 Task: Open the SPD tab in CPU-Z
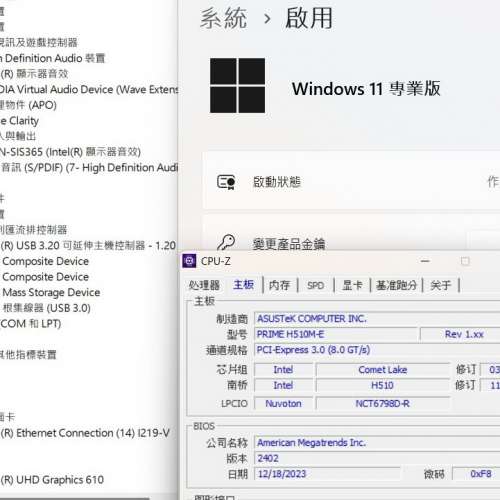click(315, 285)
